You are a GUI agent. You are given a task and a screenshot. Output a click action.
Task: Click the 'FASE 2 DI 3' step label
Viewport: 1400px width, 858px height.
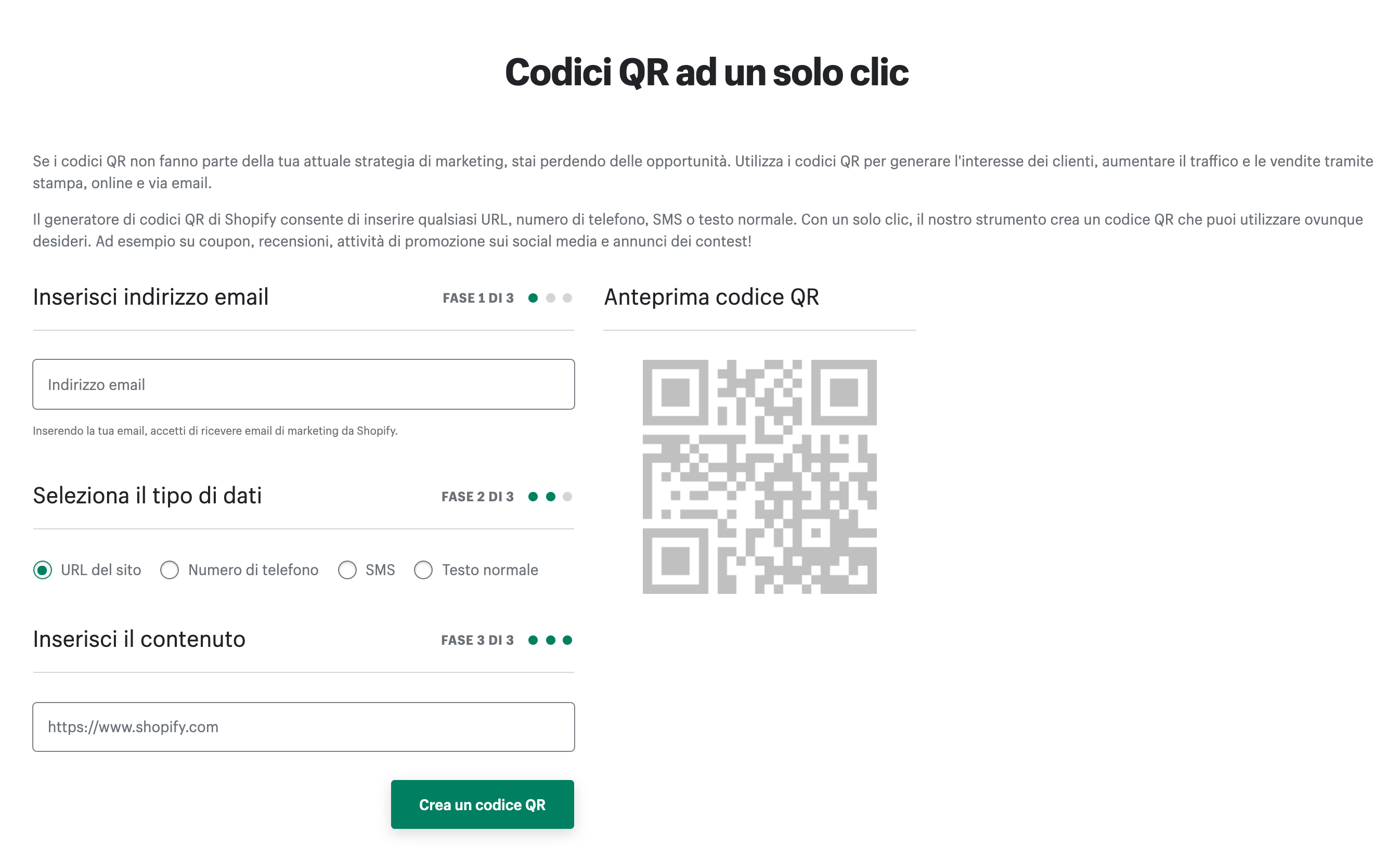point(477,496)
